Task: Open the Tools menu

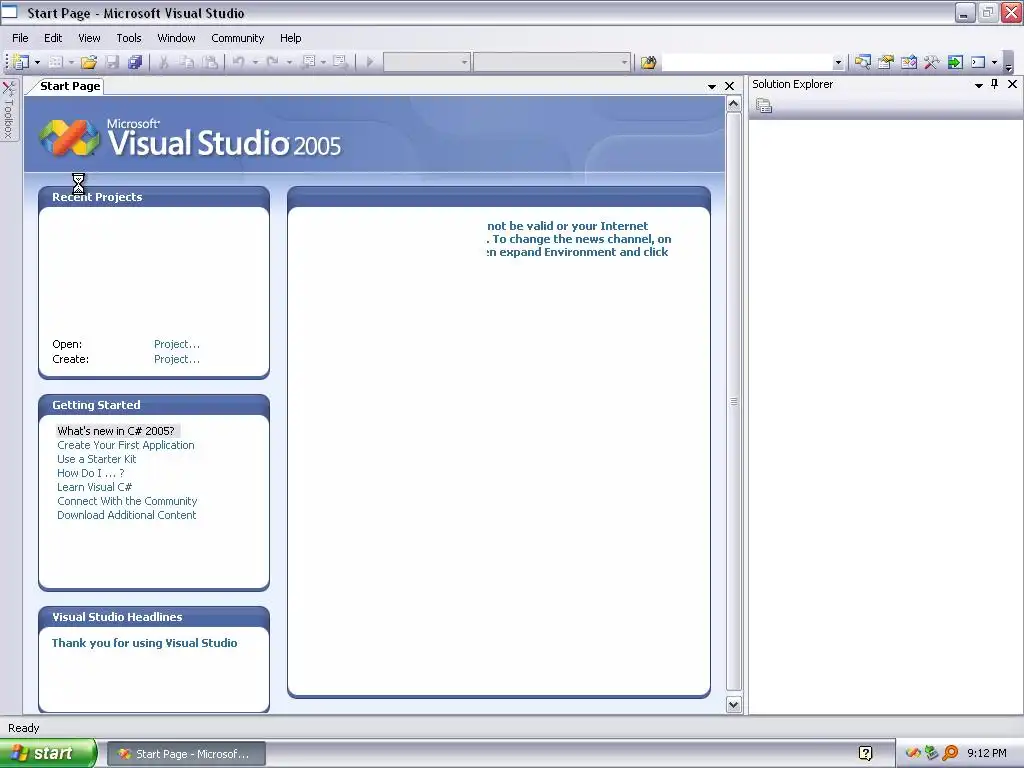Action: 129,38
